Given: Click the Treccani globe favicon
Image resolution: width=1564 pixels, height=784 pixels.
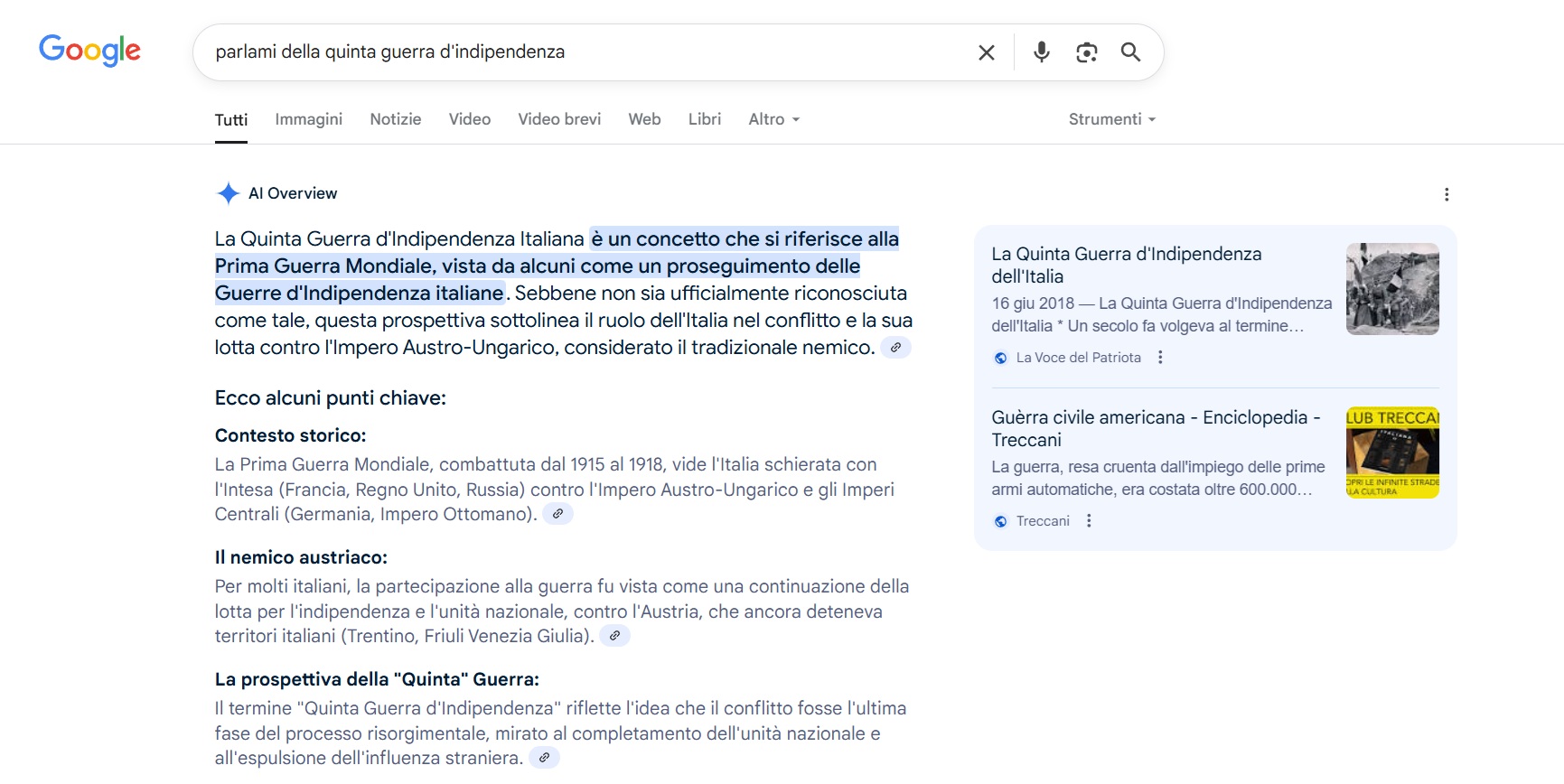Looking at the screenshot, I should click(1000, 521).
